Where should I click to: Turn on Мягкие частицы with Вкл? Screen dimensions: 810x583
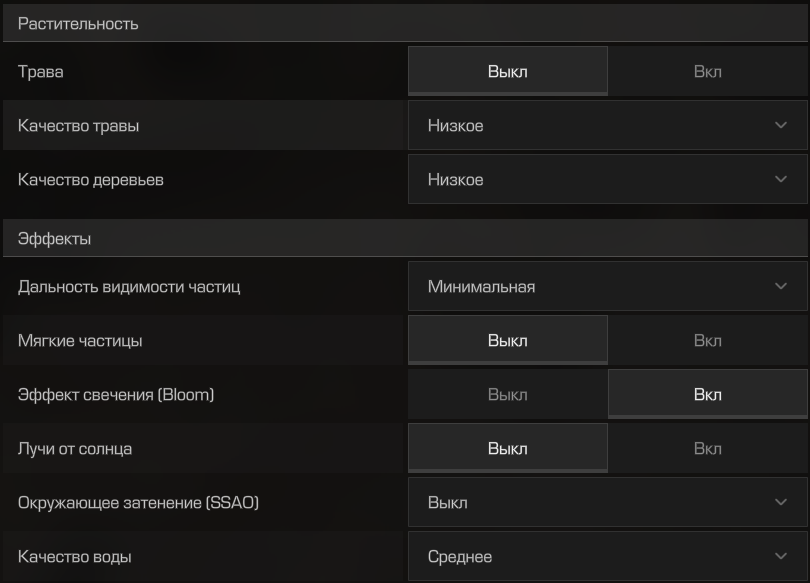tap(708, 340)
